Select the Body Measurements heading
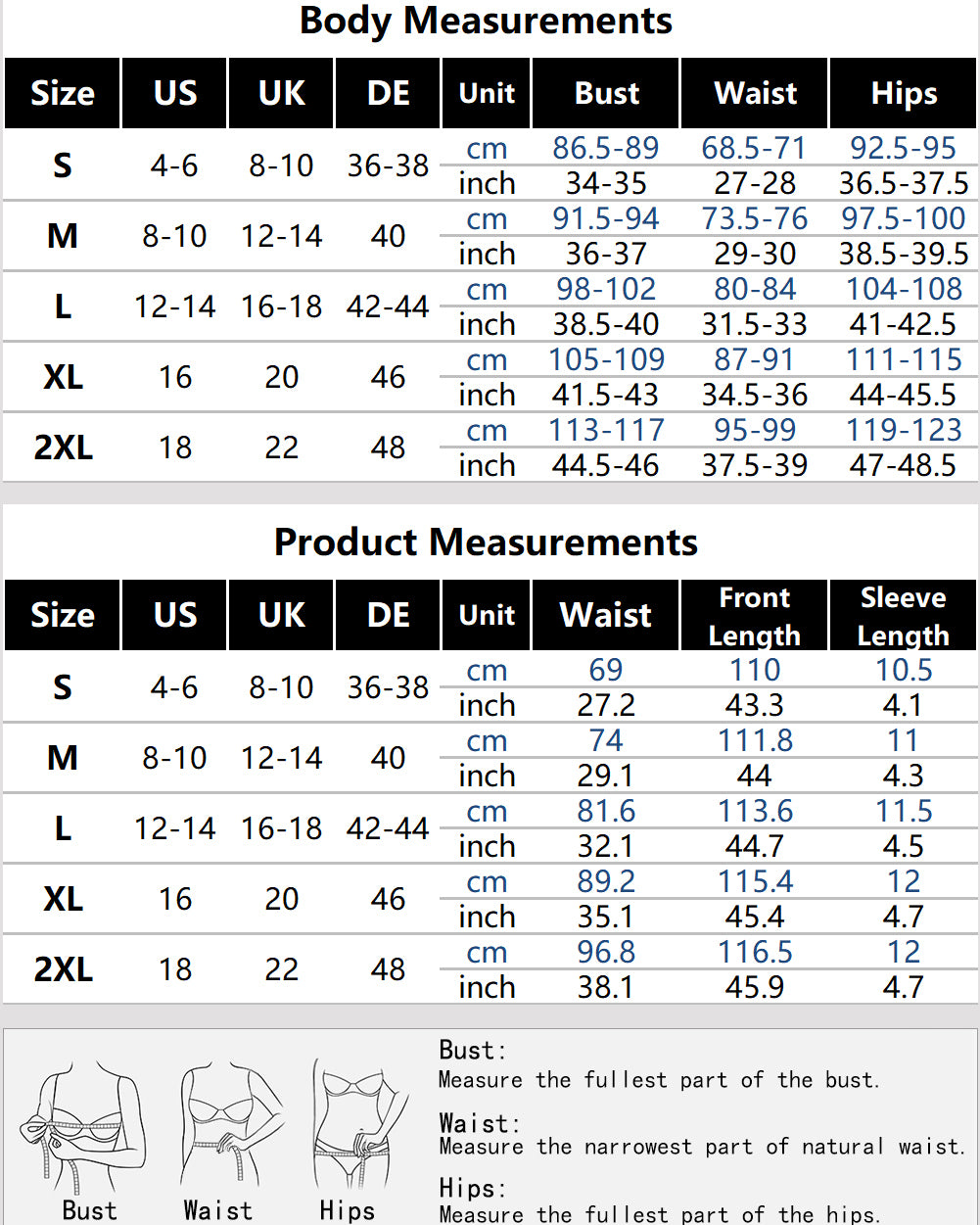Image resolution: width=980 pixels, height=1225 pixels. coord(486,21)
